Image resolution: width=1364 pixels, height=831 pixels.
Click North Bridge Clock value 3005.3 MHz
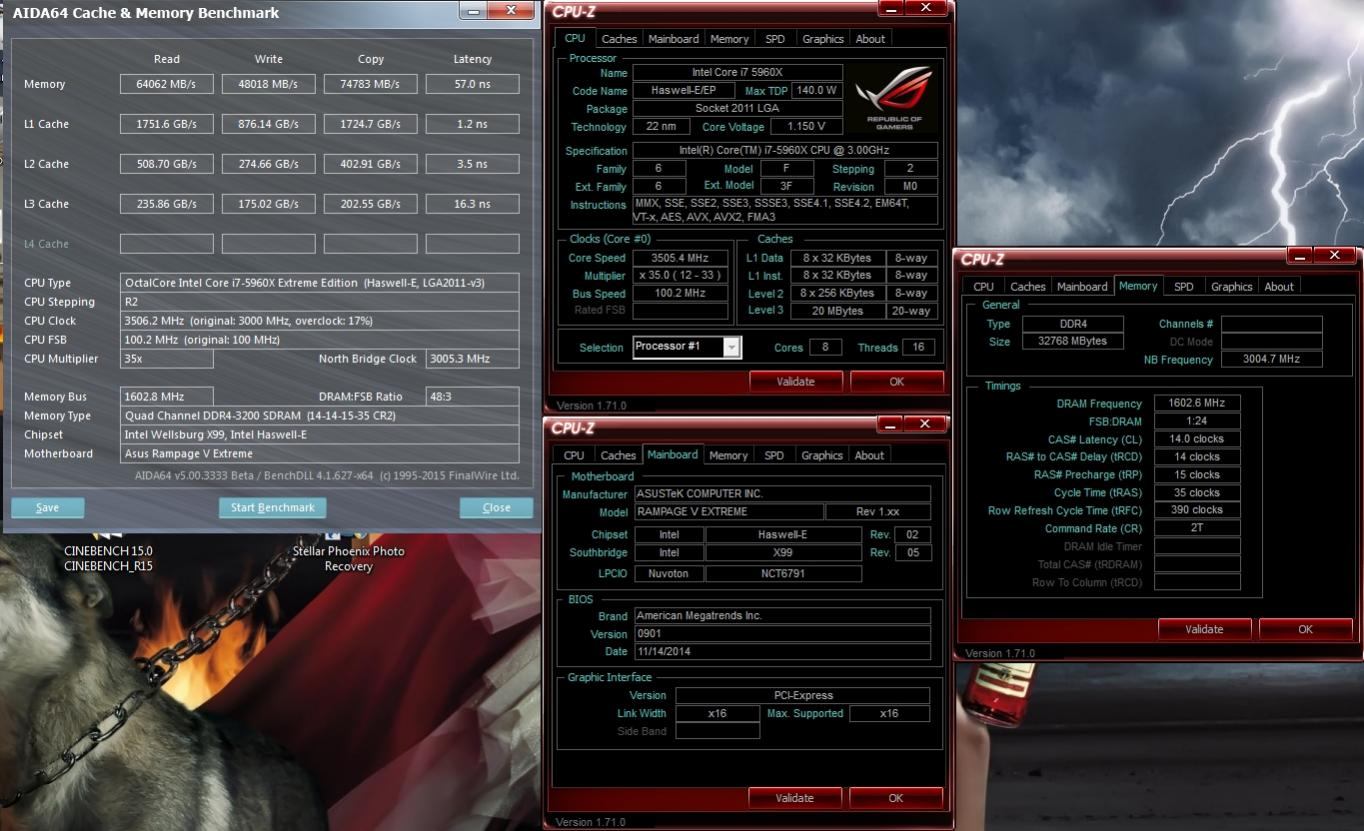click(473, 359)
